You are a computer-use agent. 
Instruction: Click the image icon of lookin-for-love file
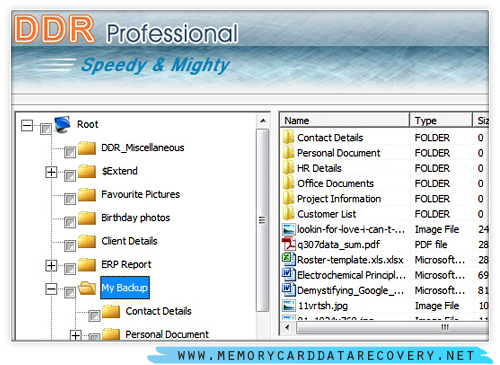(289, 229)
